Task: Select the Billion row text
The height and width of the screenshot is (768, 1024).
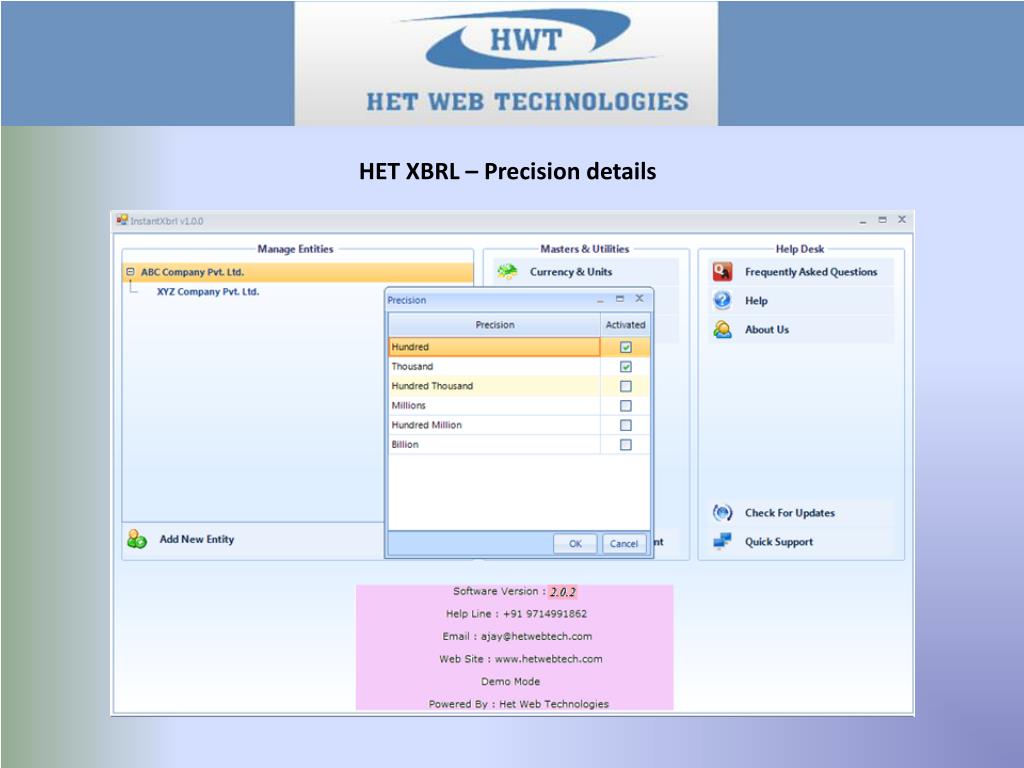Action: coord(405,445)
